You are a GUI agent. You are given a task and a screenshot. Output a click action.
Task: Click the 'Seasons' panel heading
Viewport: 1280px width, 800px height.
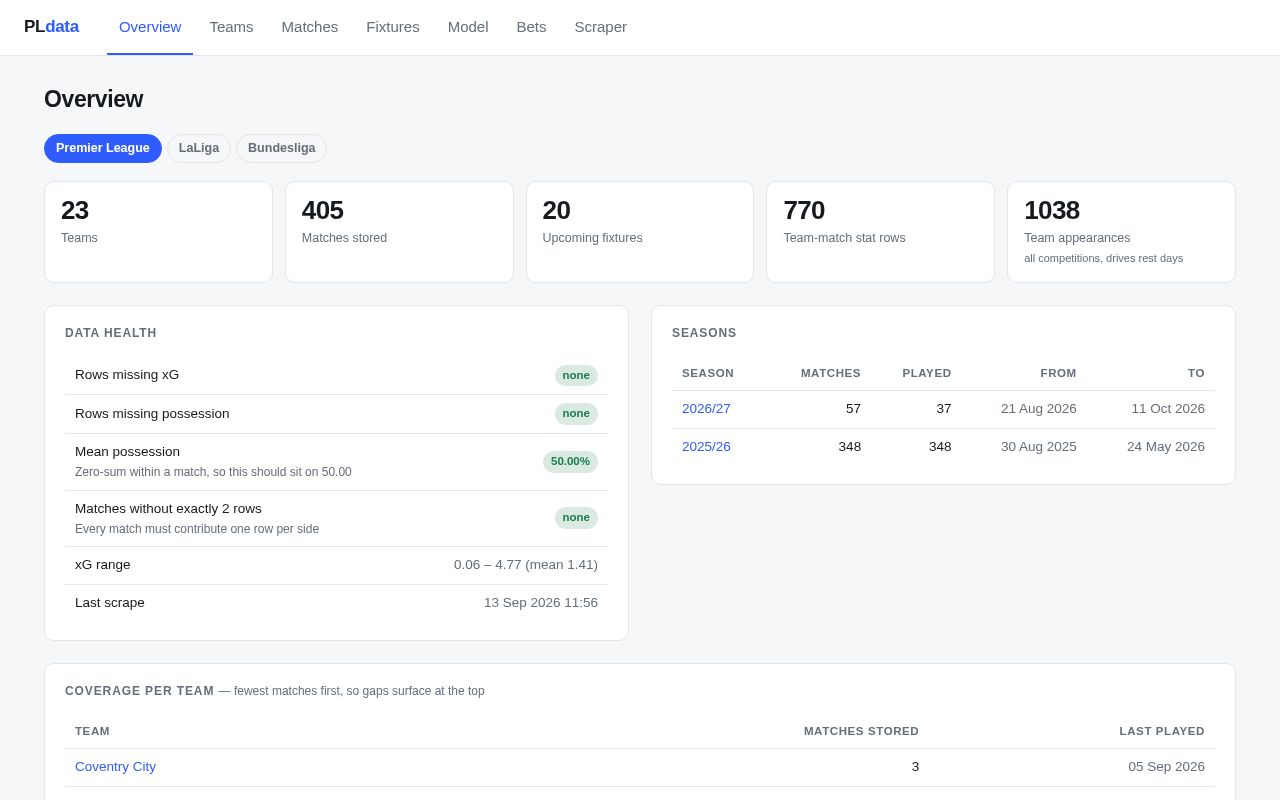pyautogui.click(x=704, y=333)
